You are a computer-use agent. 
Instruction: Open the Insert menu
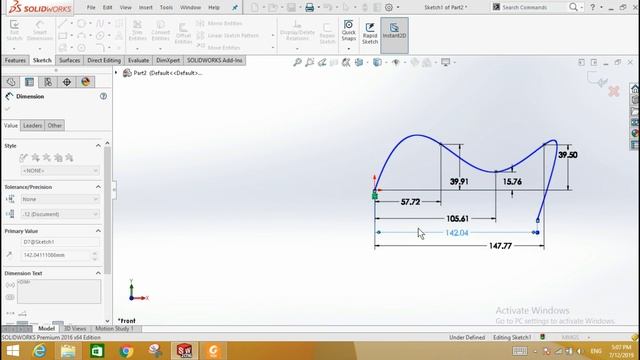146,7
